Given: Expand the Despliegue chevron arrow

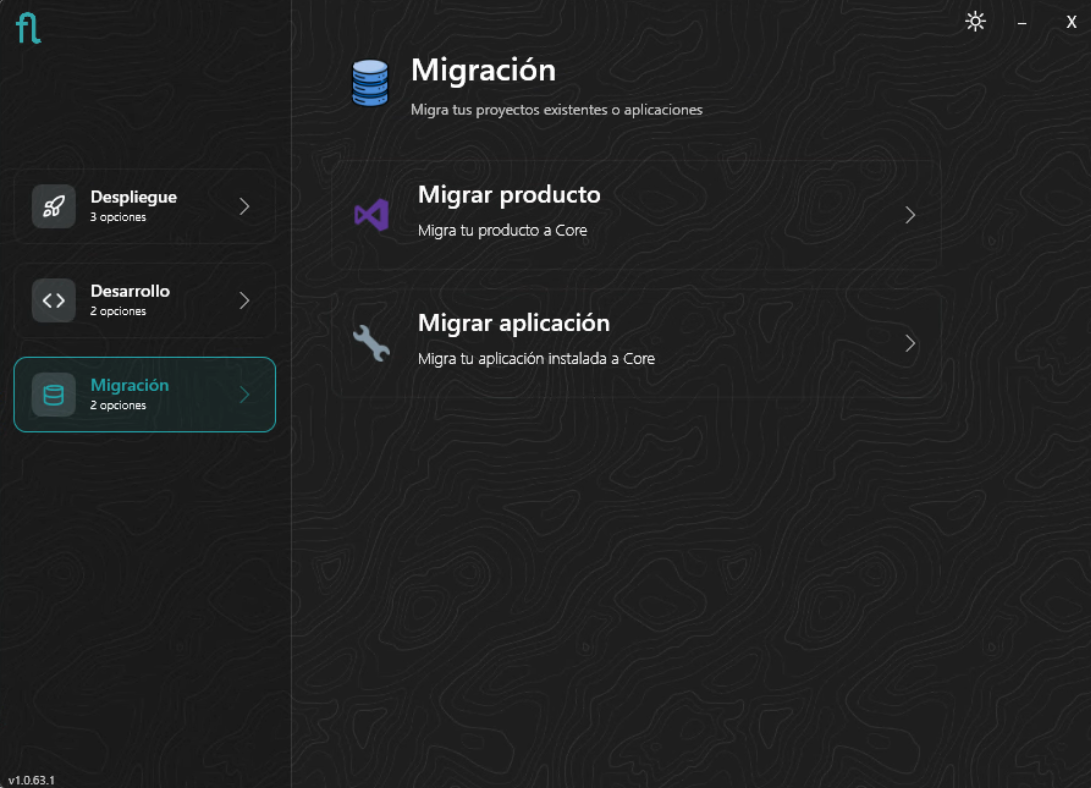Looking at the screenshot, I should click(244, 206).
